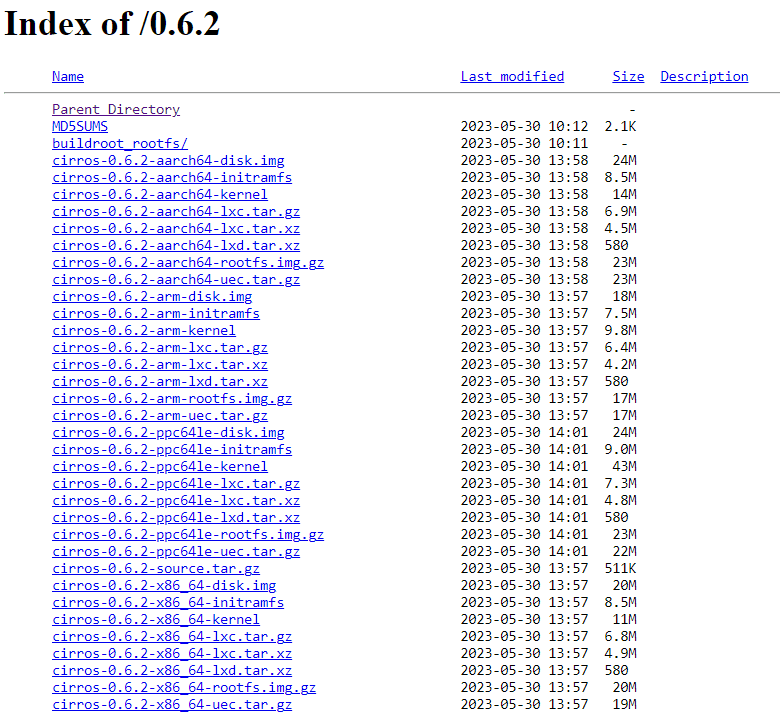Click the 6.8M size of x86_64-lxc.tar.gz

point(620,636)
